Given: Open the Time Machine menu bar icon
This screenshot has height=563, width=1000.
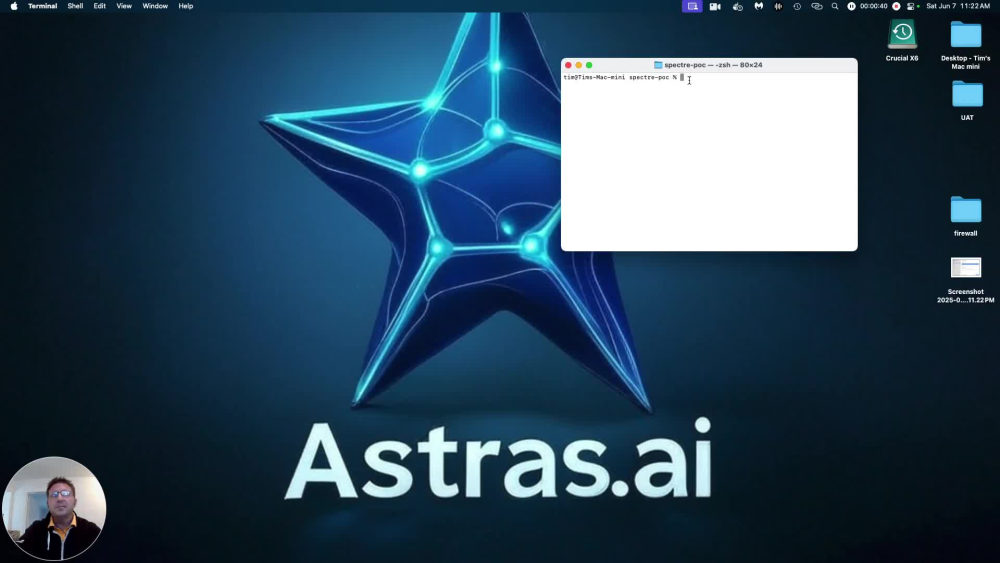Looking at the screenshot, I should pyautogui.click(x=797, y=6).
